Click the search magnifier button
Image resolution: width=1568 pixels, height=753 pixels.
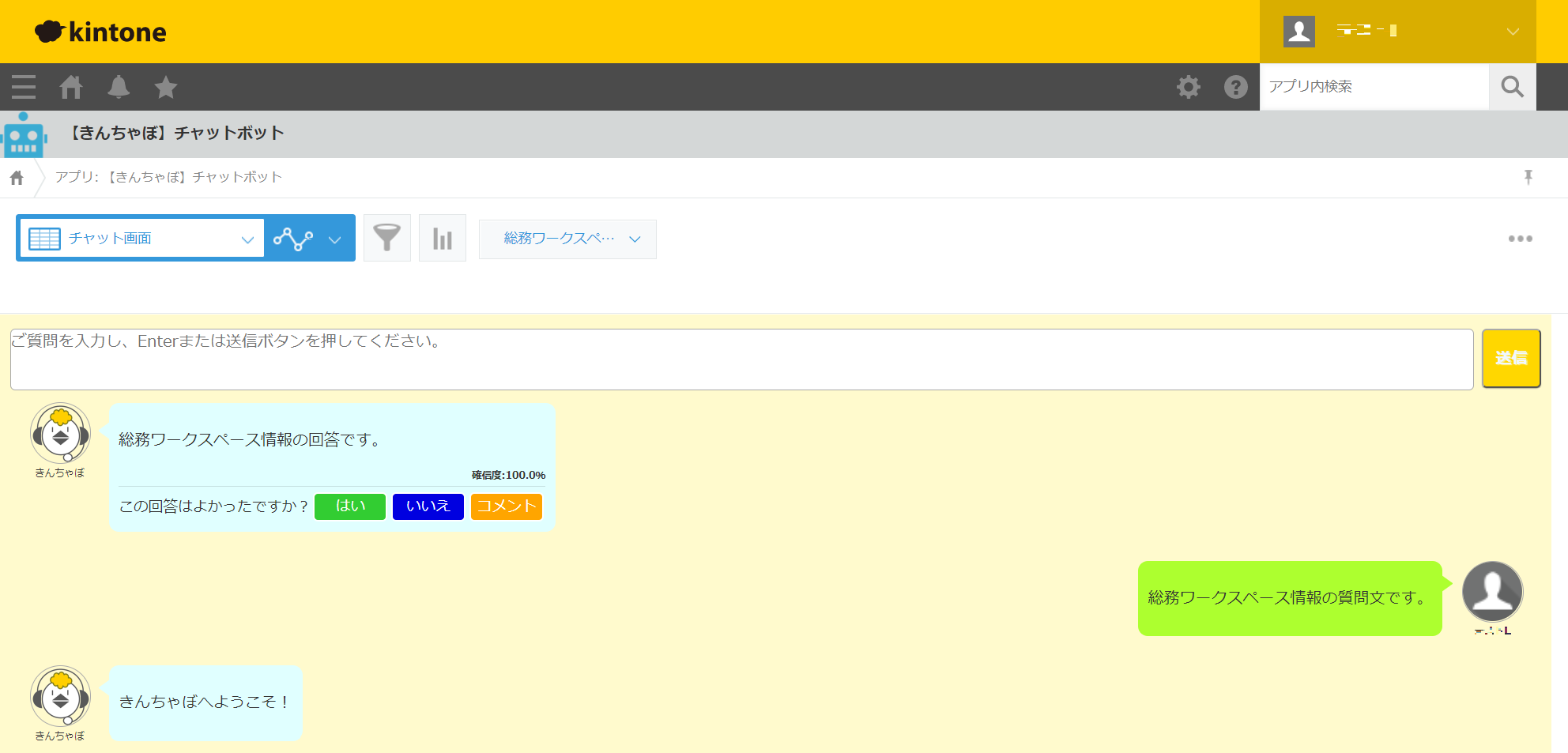point(1512,87)
